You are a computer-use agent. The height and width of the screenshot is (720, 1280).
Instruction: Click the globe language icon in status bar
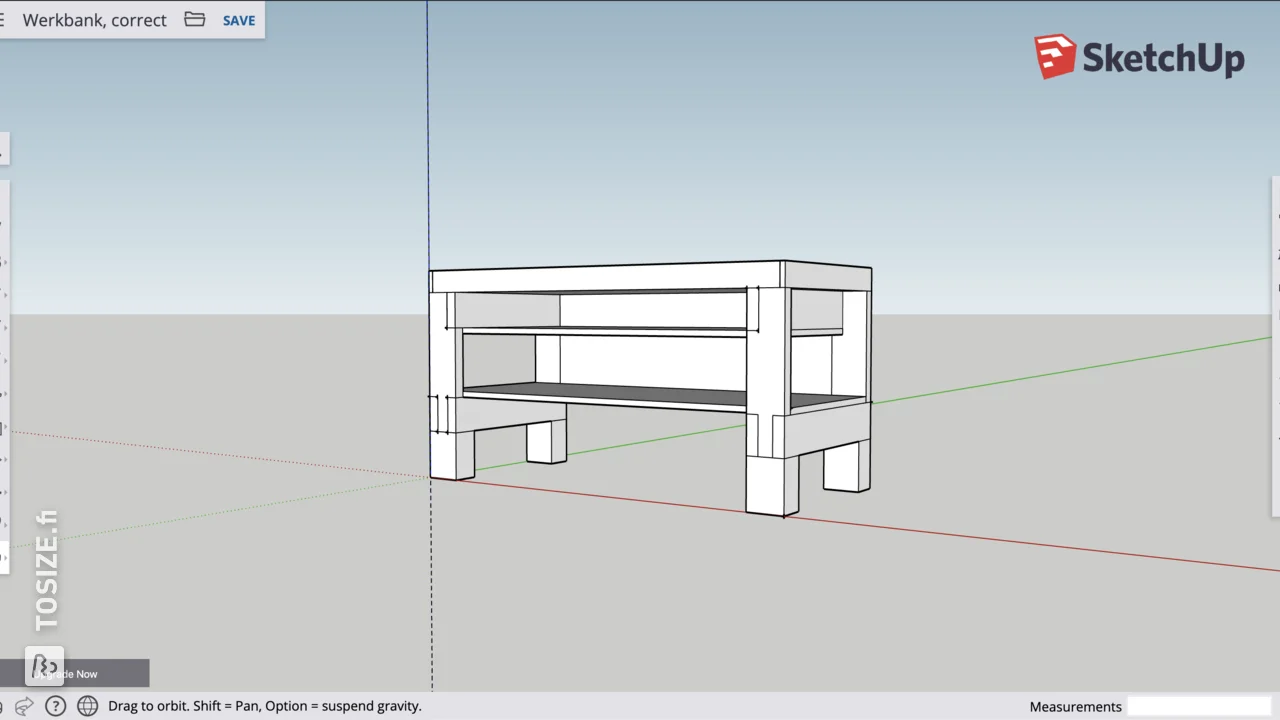click(88, 706)
